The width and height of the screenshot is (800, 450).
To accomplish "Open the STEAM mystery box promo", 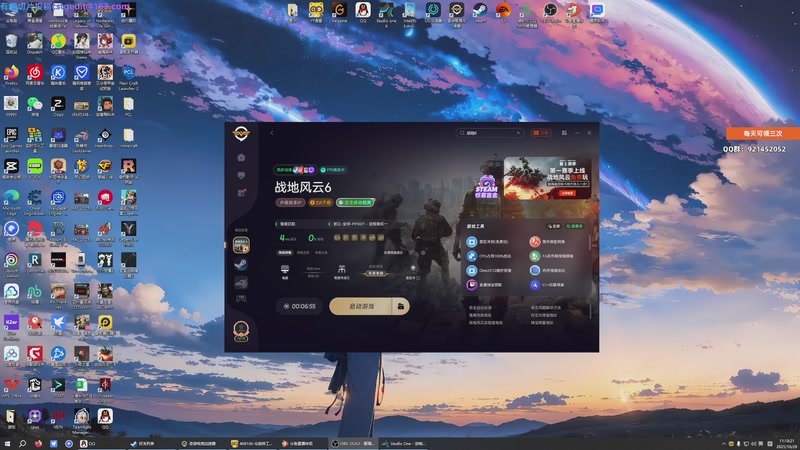I will coord(487,186).
